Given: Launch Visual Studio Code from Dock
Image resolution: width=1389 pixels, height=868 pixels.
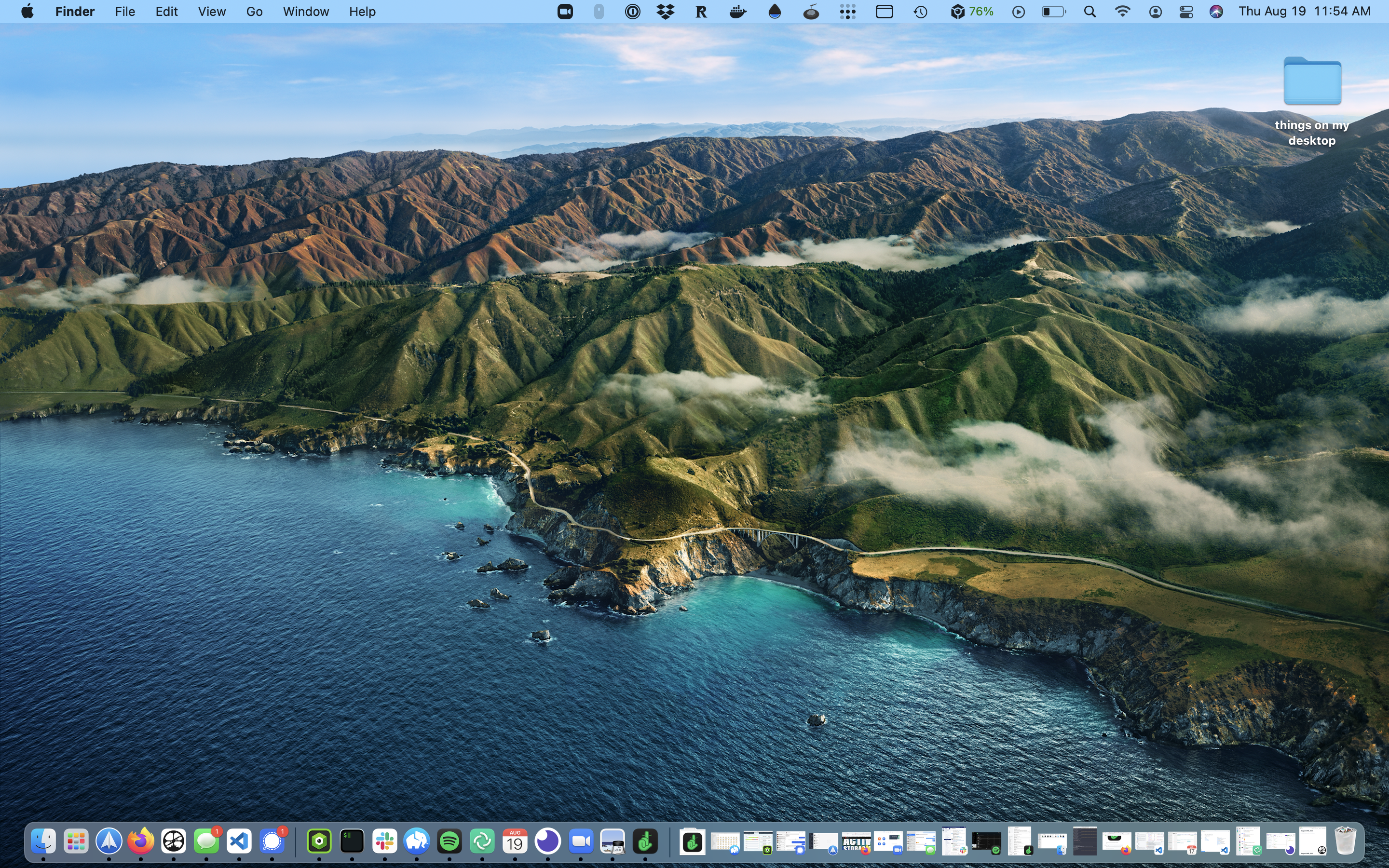Looking at the screenshot, I should [x=239, y=841].
